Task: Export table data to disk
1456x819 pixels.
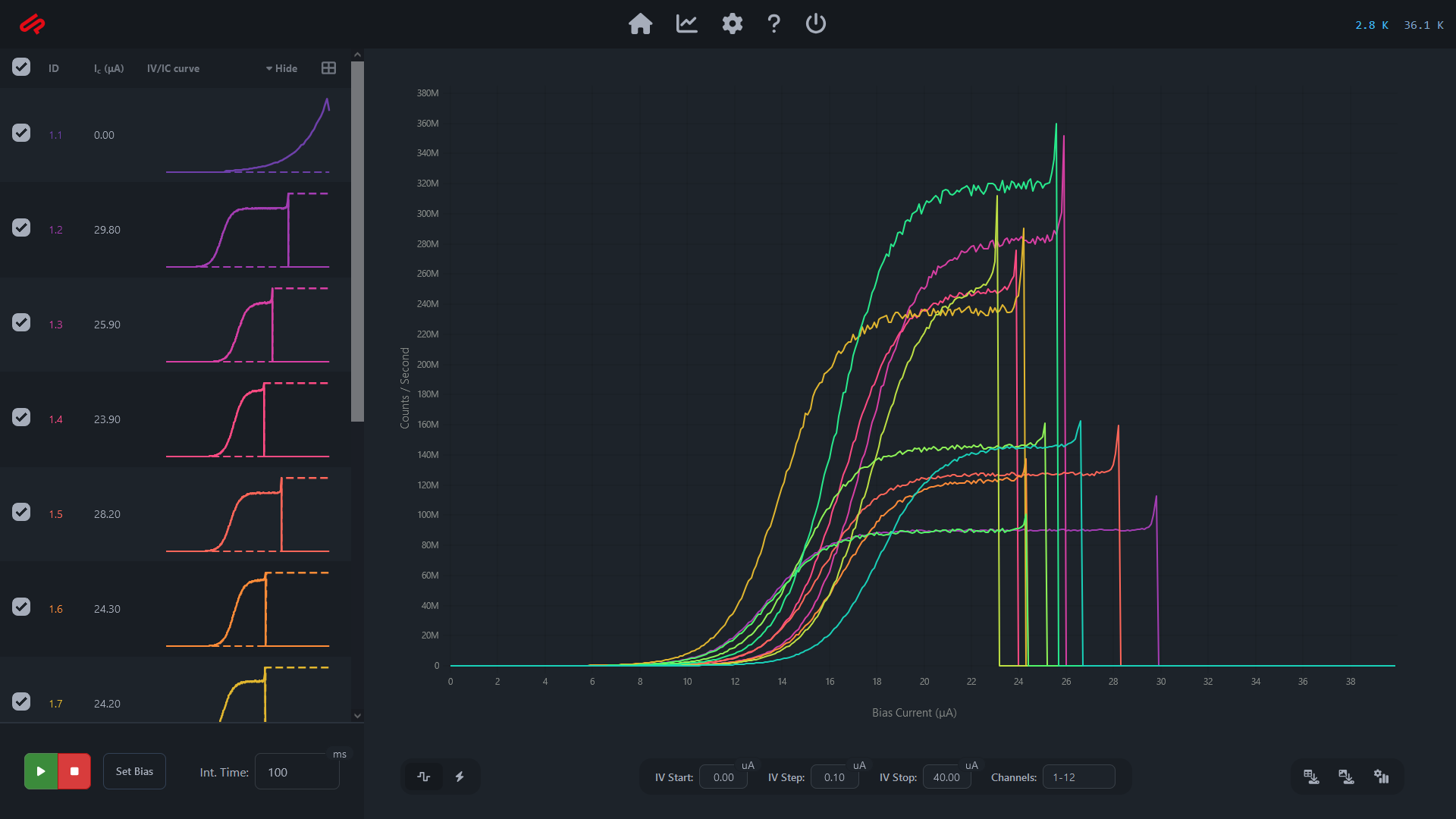Action: tap(1311, 777)
